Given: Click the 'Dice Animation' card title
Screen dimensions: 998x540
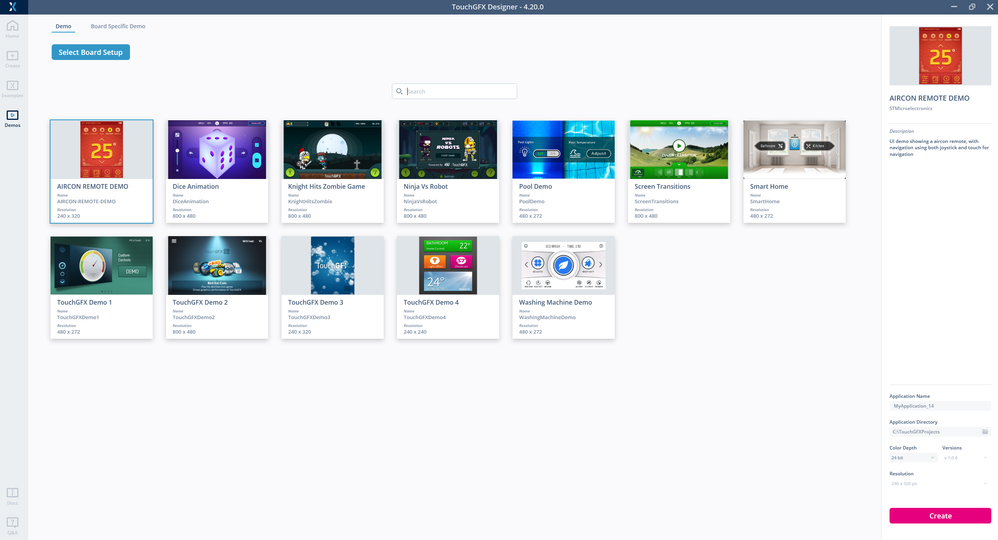Looking at the screenshot, I should pos(195,187).
